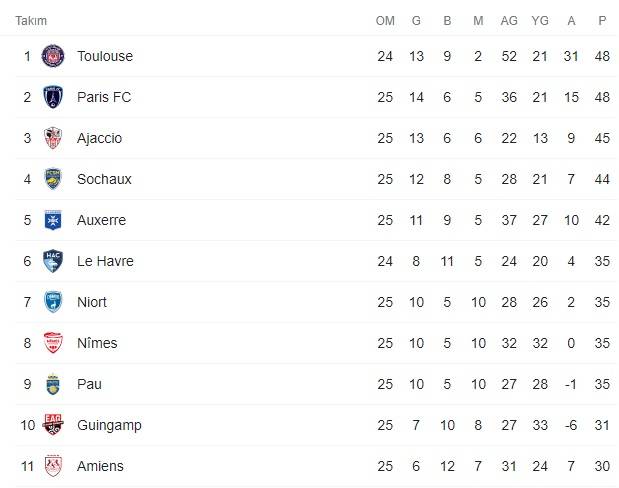
Task: Click the Sochaux club badge
Action: pyautogui.click(x=53, y=179)
